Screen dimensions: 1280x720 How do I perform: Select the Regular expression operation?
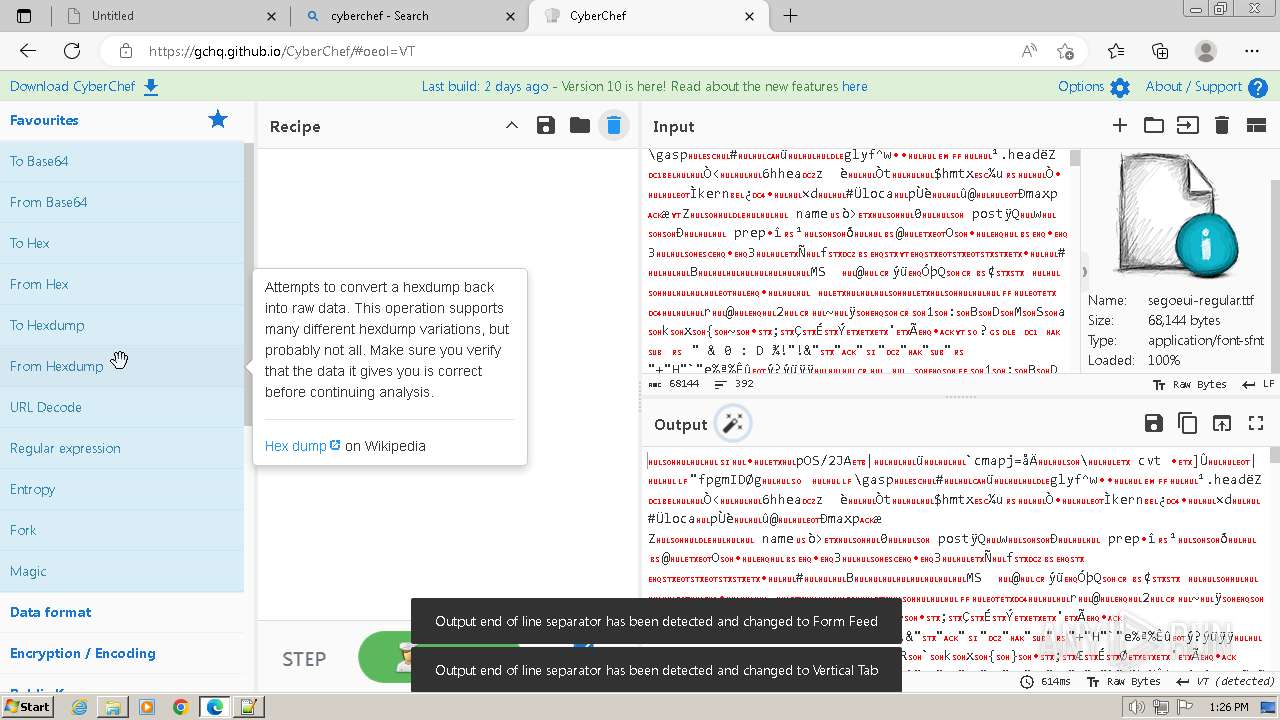pyautogui.click(x=122, y=448)
